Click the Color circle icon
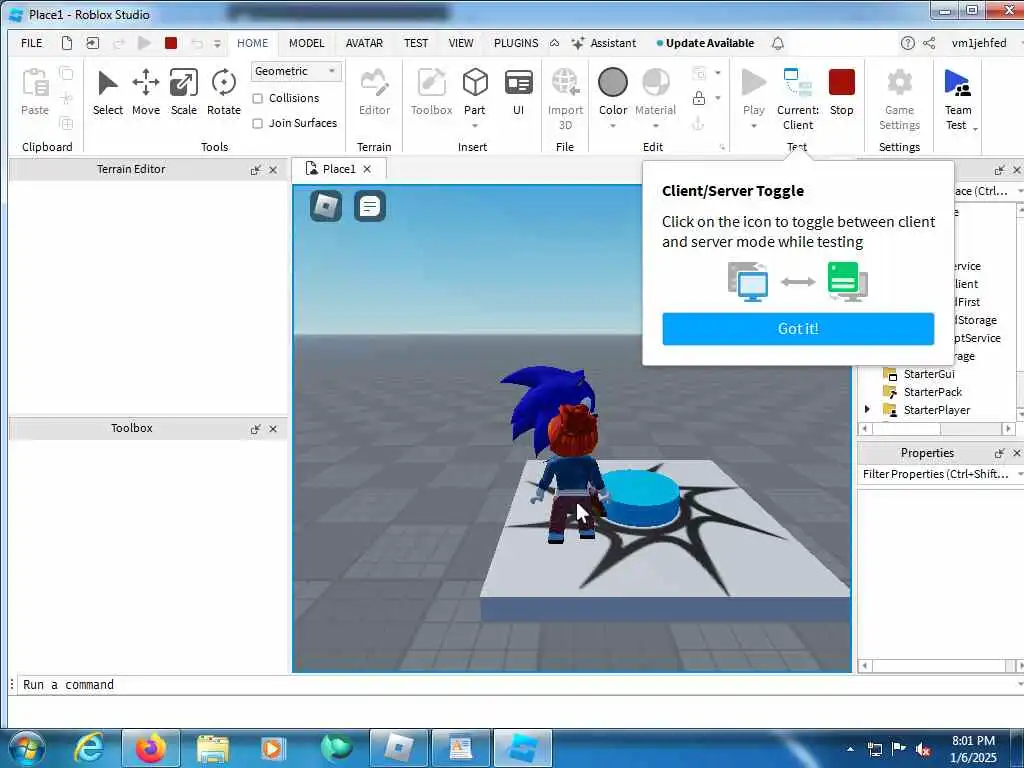This screenshot has height=768, width=1024. click(x=613, y=83)
